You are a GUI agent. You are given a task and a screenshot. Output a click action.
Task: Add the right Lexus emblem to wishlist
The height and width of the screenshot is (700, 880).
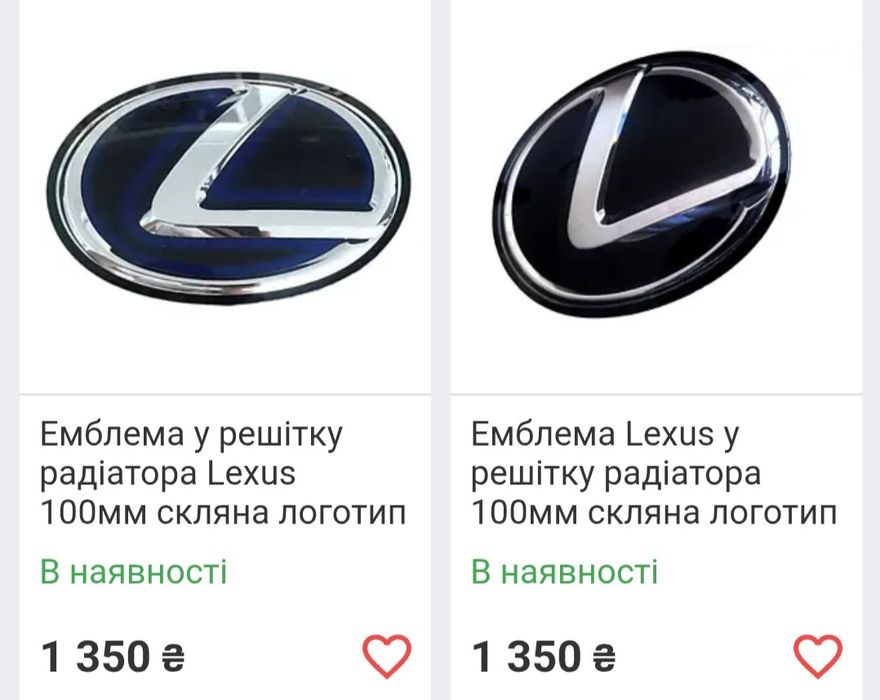click(817, 656)
